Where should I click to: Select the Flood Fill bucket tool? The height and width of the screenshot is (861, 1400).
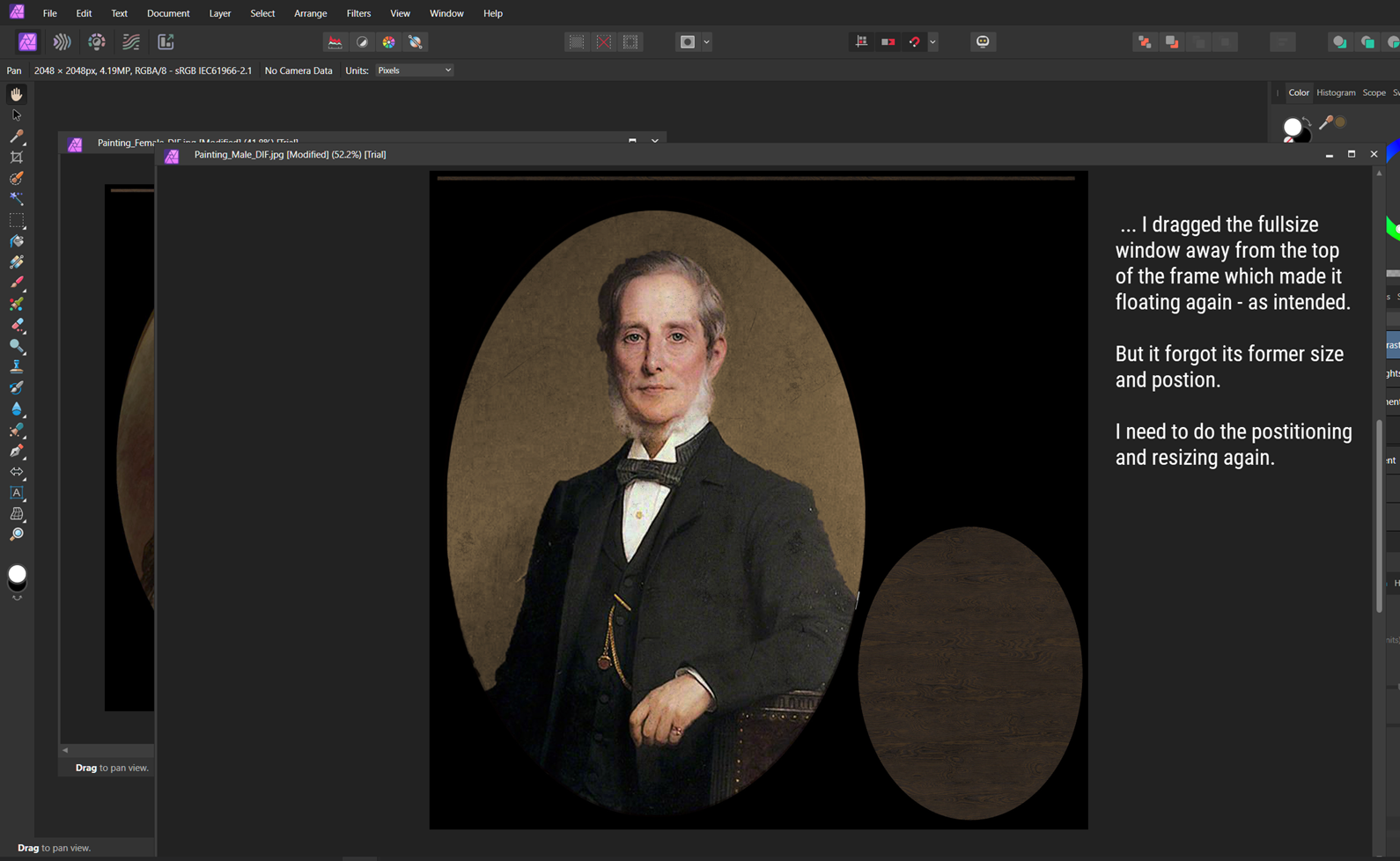(16, 241)
